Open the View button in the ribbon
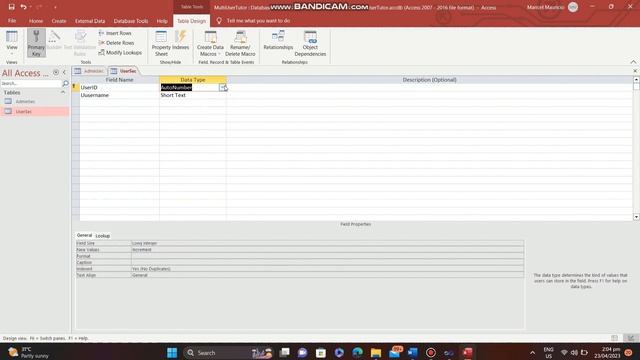 click(x=12, y=43)
